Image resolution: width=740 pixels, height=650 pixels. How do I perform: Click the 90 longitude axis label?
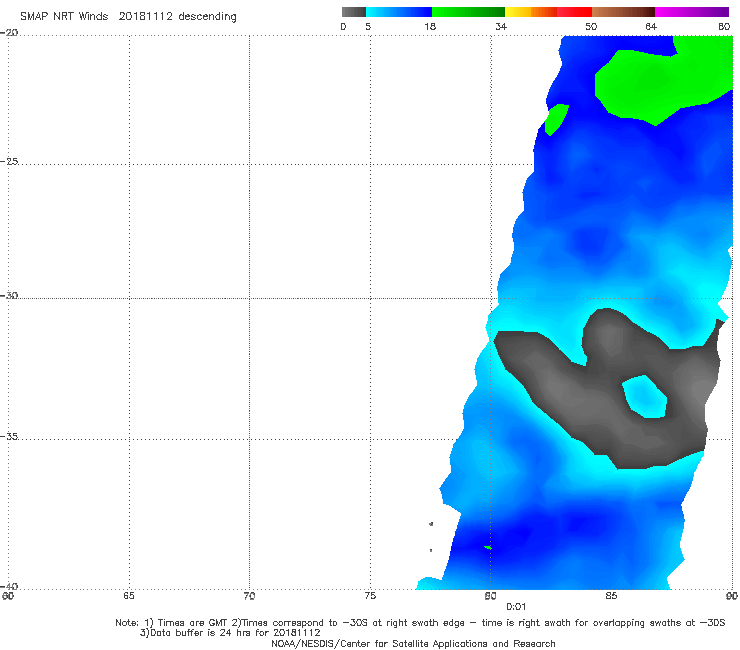click(x=732, y=596)
